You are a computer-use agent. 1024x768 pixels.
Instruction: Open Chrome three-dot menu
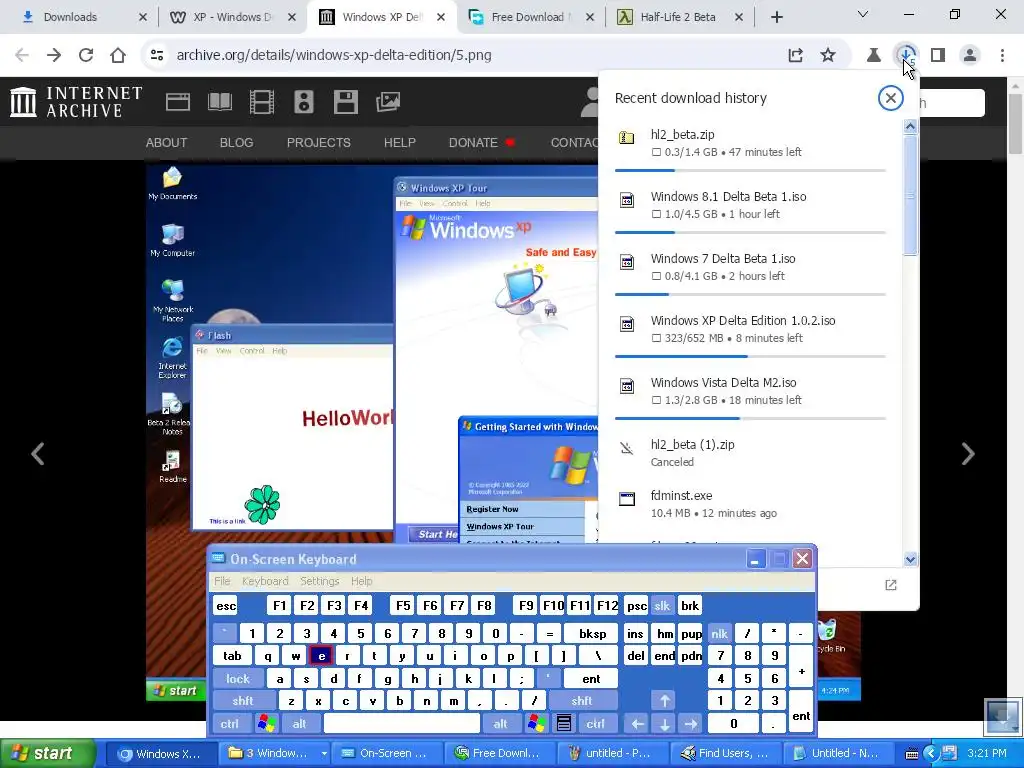point(1002,55)
